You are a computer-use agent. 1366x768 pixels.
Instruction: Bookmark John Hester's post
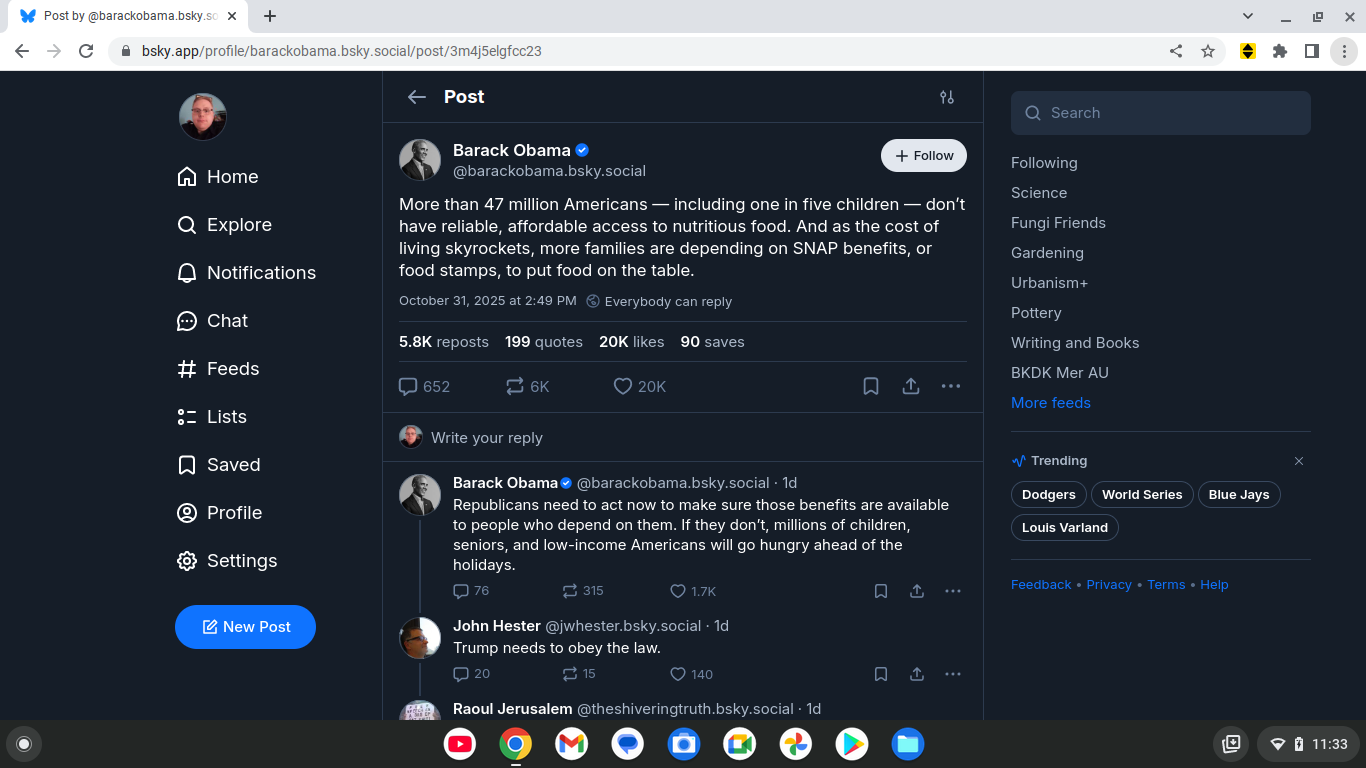point(881,674)
